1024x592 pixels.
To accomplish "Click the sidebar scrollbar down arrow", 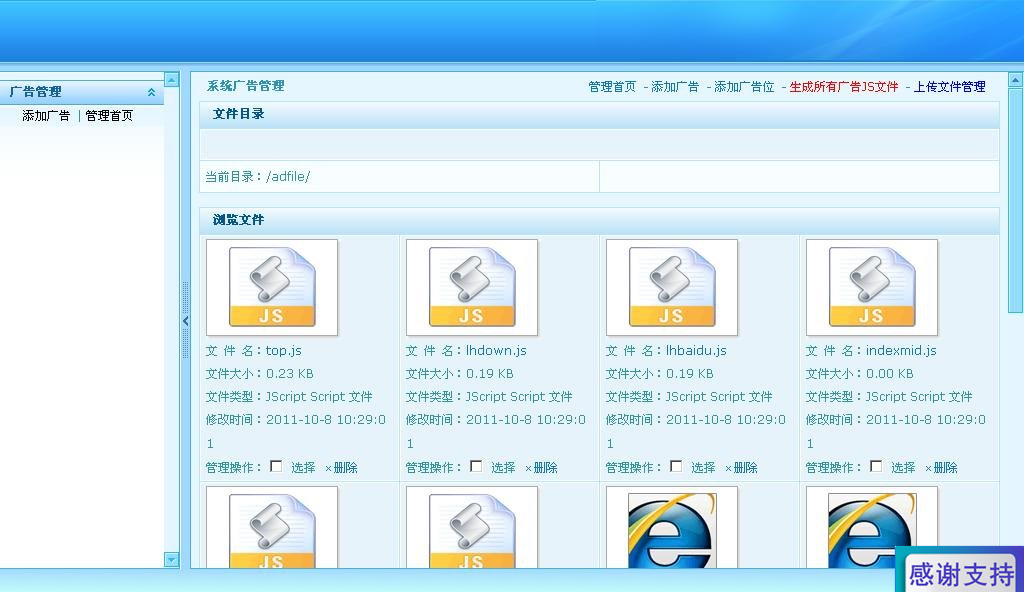I will 172,560.
